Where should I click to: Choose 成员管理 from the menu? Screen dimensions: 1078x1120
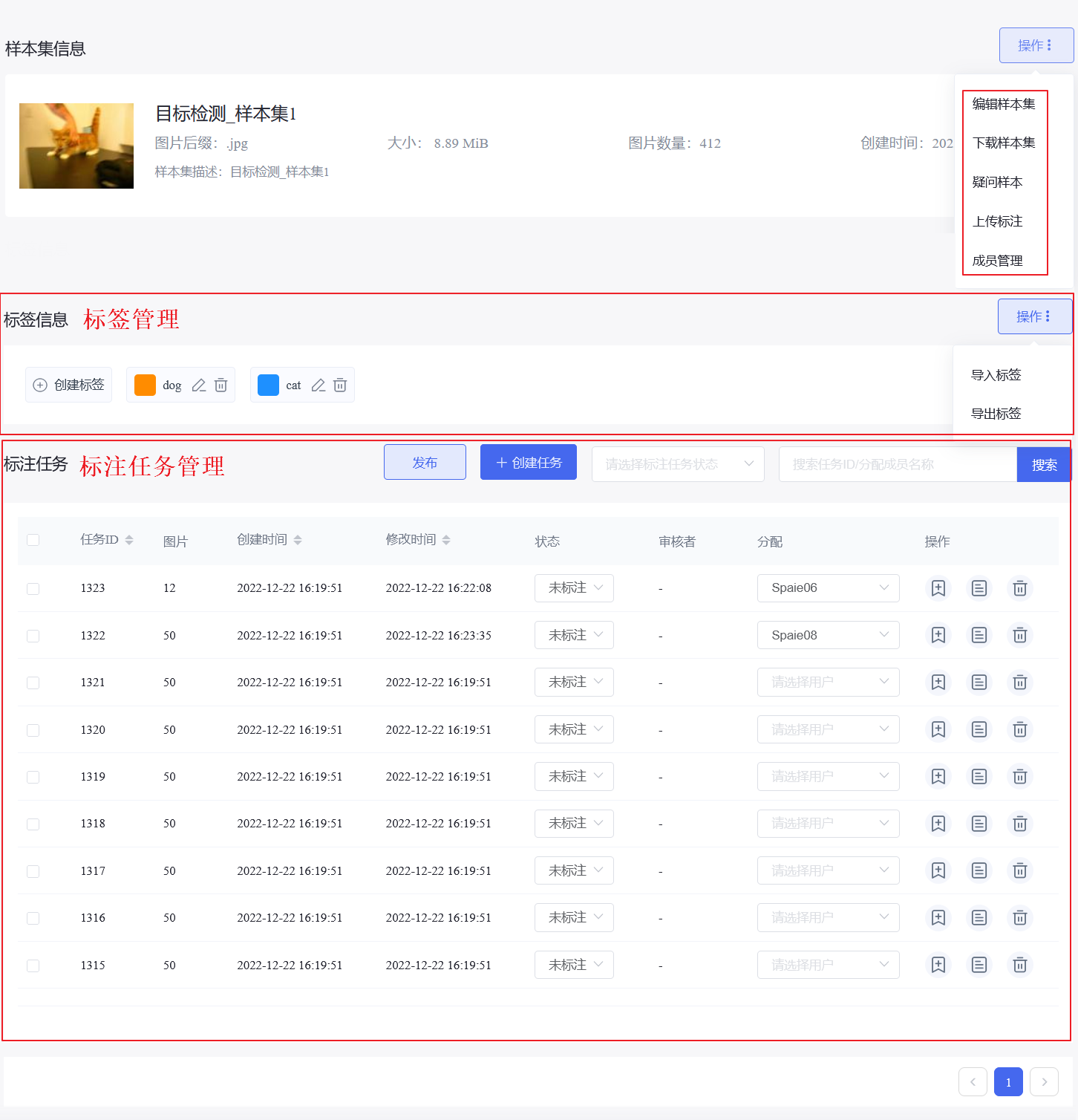[x=998, y=261]
